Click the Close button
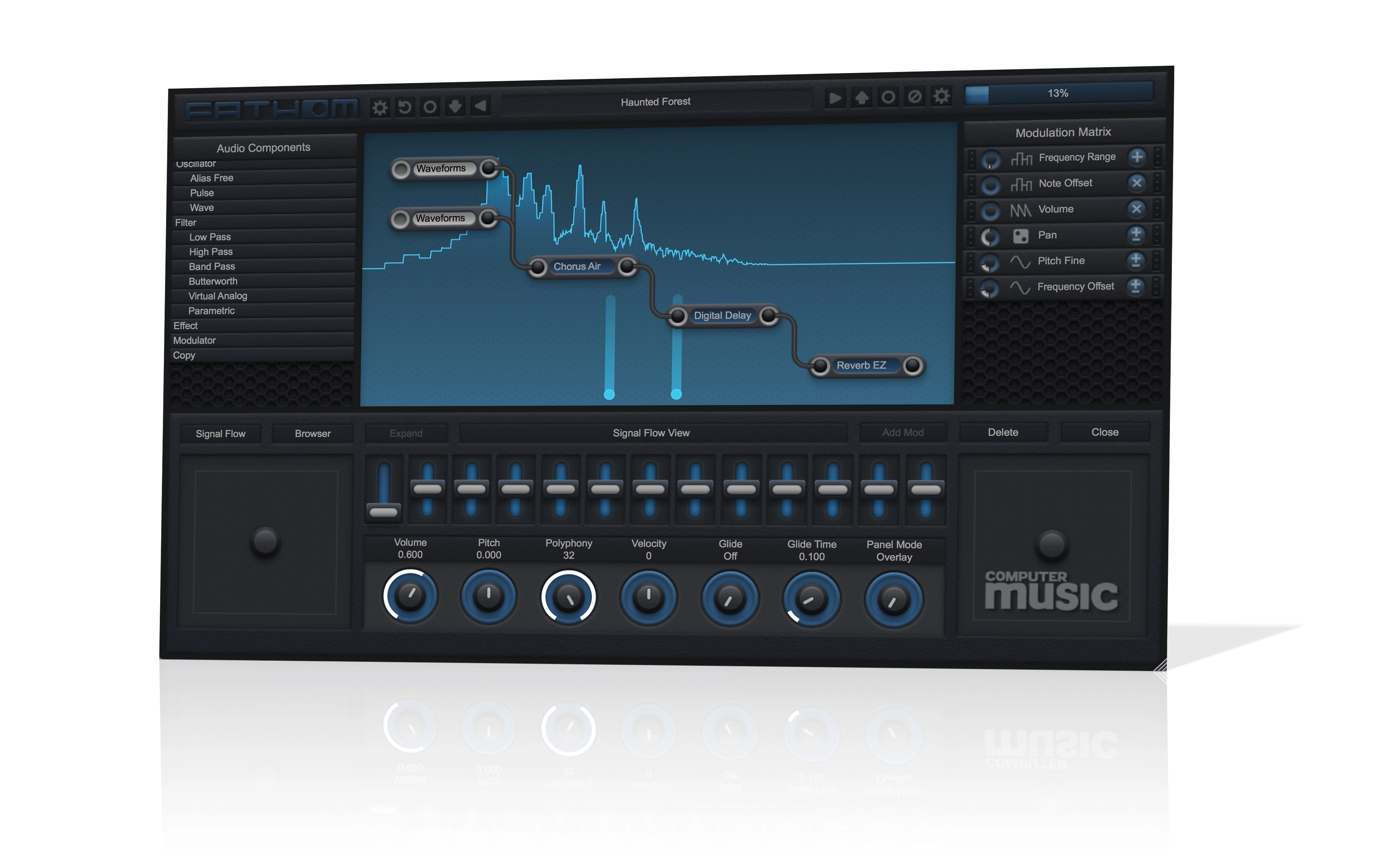 coord(1104,432)
